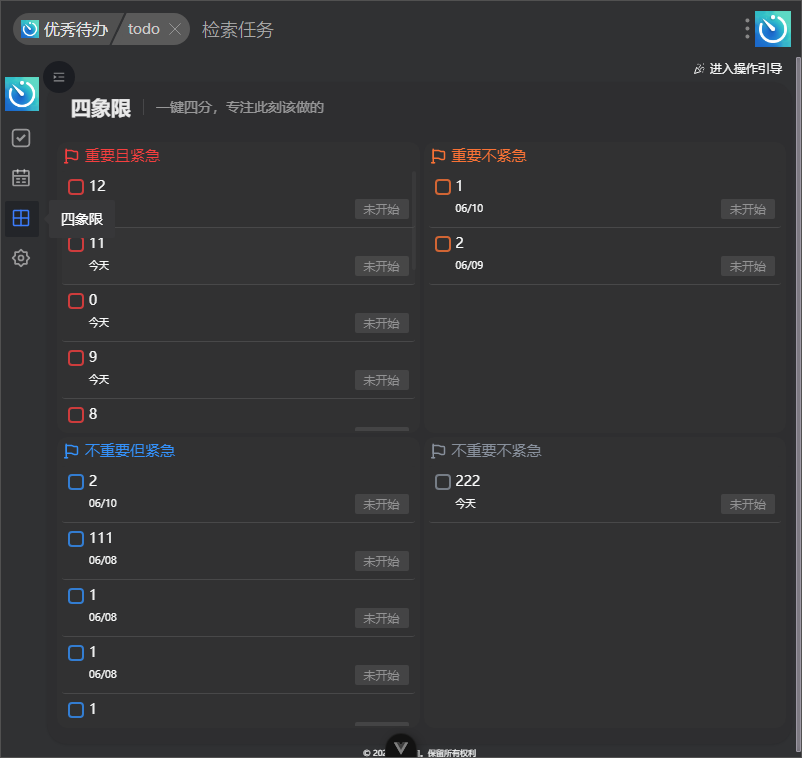
Task: Mark task 0 as complete
Action: coord(76,301)
